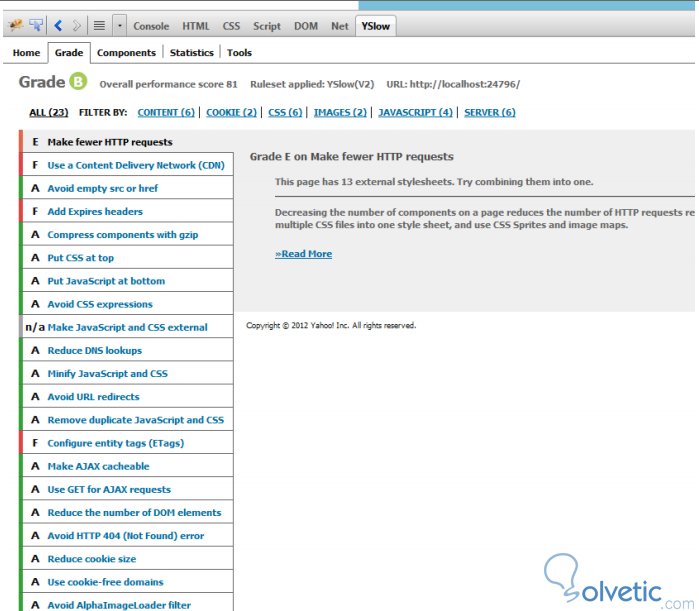Select Compress components with gzip rule
699x611 pixels.
127,234
